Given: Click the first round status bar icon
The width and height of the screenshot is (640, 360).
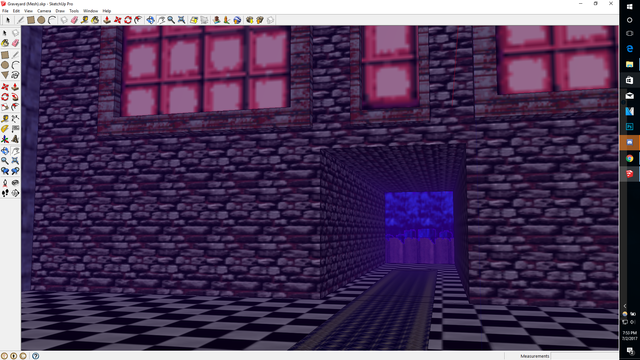Looking at the screenshot, I should [4, 356].
